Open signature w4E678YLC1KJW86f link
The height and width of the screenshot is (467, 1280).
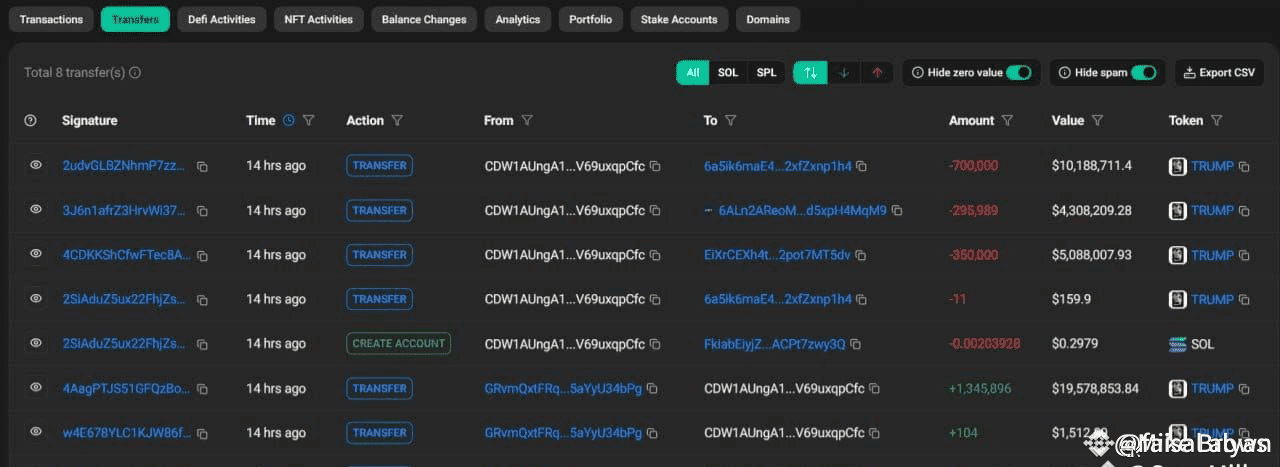pyautogui.click(x=124, y=433)
